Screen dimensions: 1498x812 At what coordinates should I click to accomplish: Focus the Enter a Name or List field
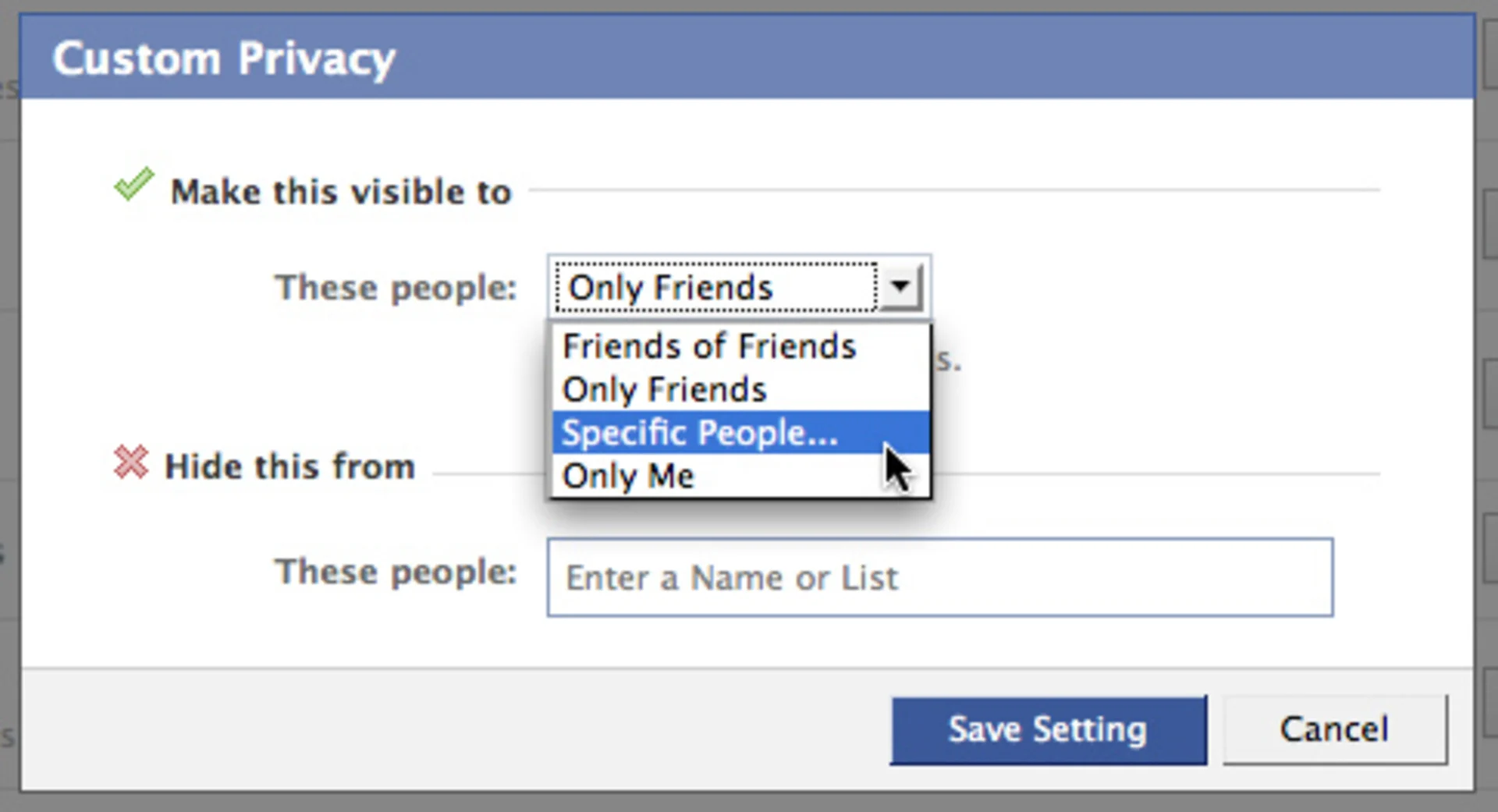pos(939,577)
